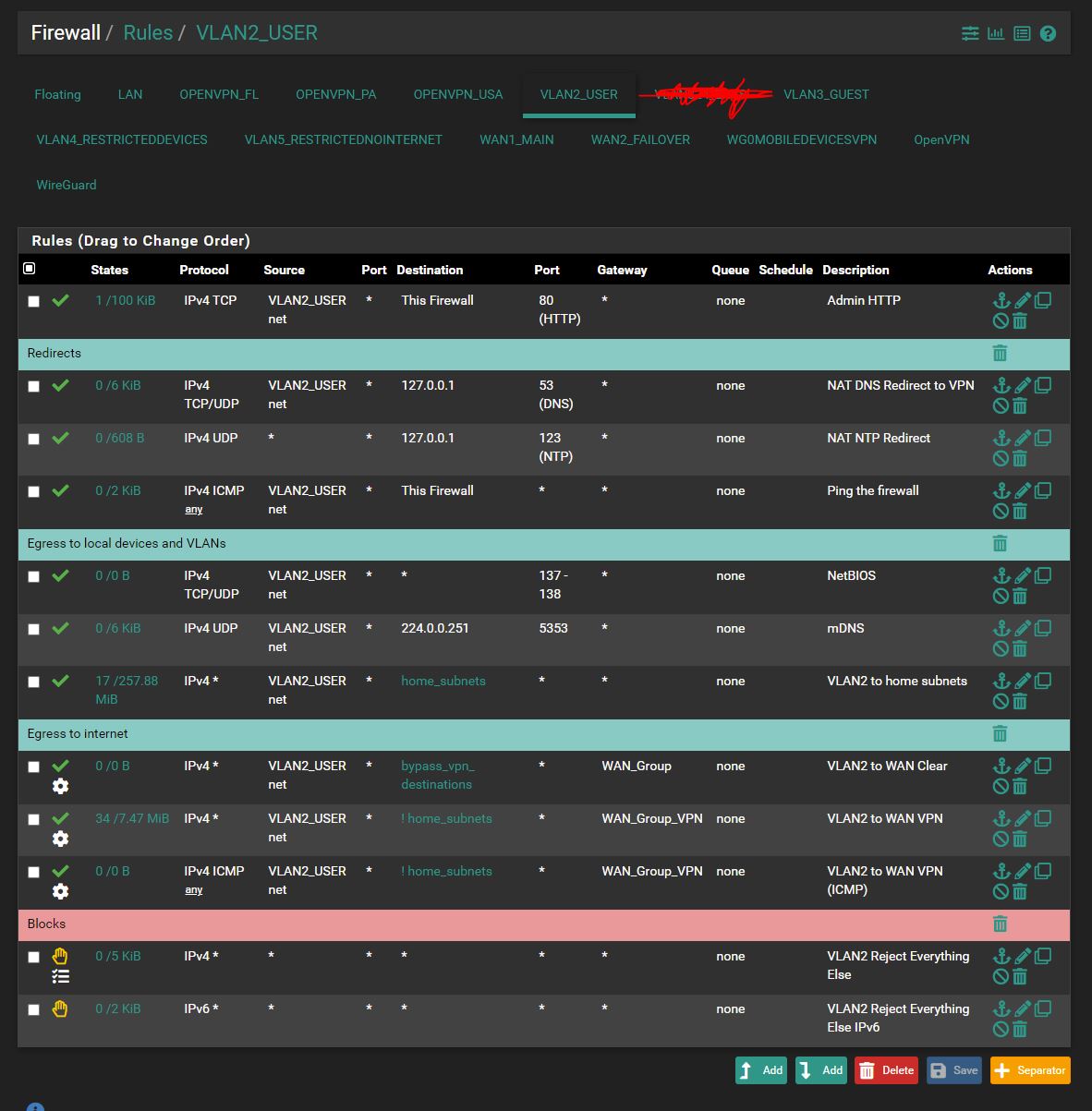Delete the Redirects separator
1092x1111 pixels.
(1000, 354)
